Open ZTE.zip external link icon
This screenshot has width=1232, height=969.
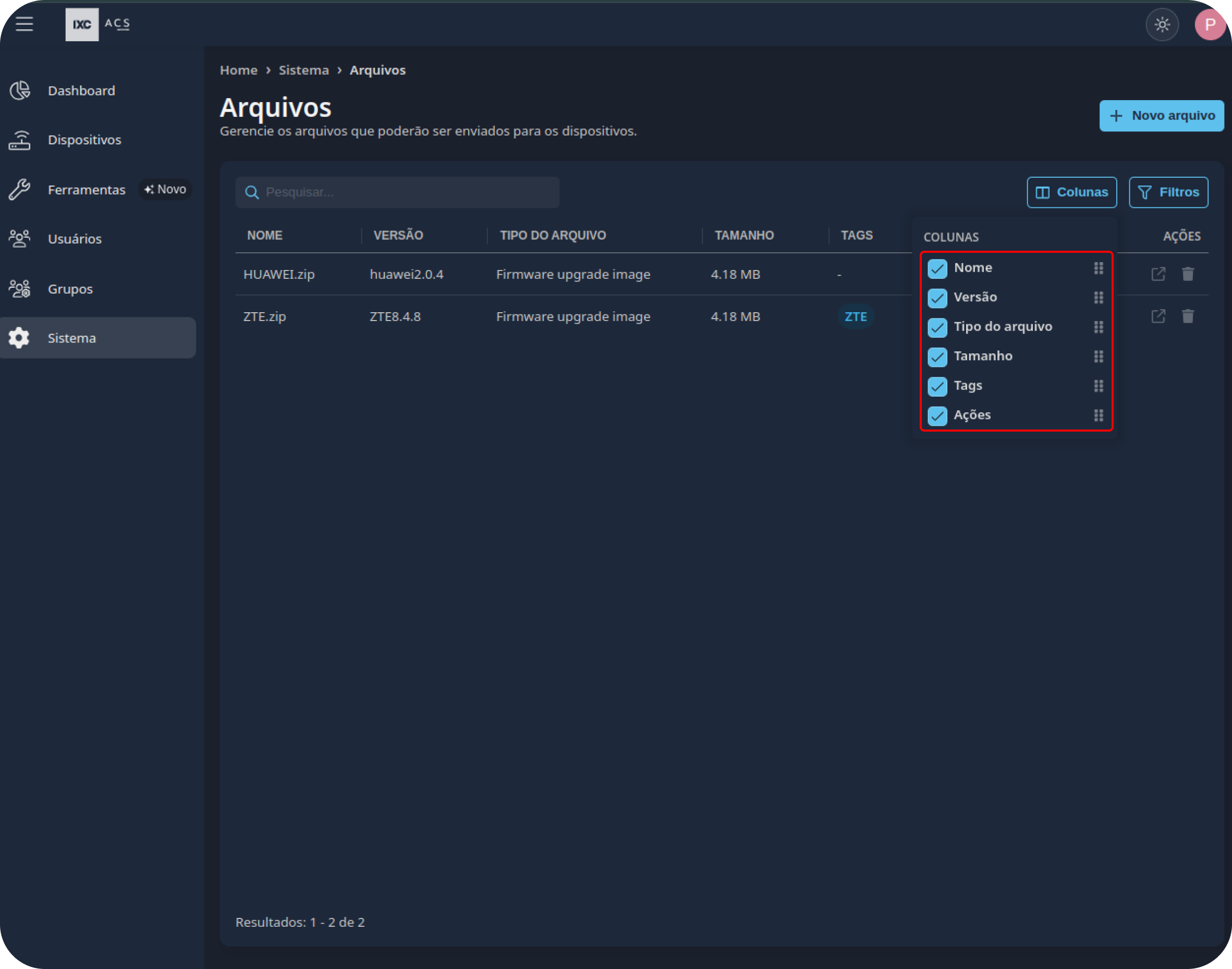click(1157, 316)
